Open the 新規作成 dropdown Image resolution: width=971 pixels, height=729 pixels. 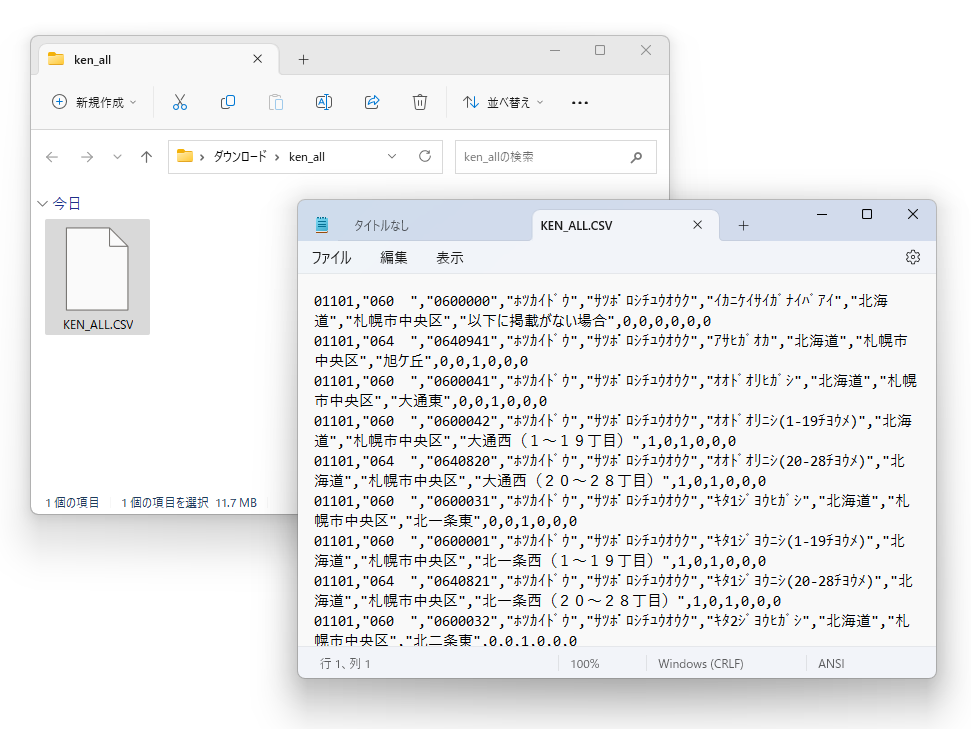[92, 102]
